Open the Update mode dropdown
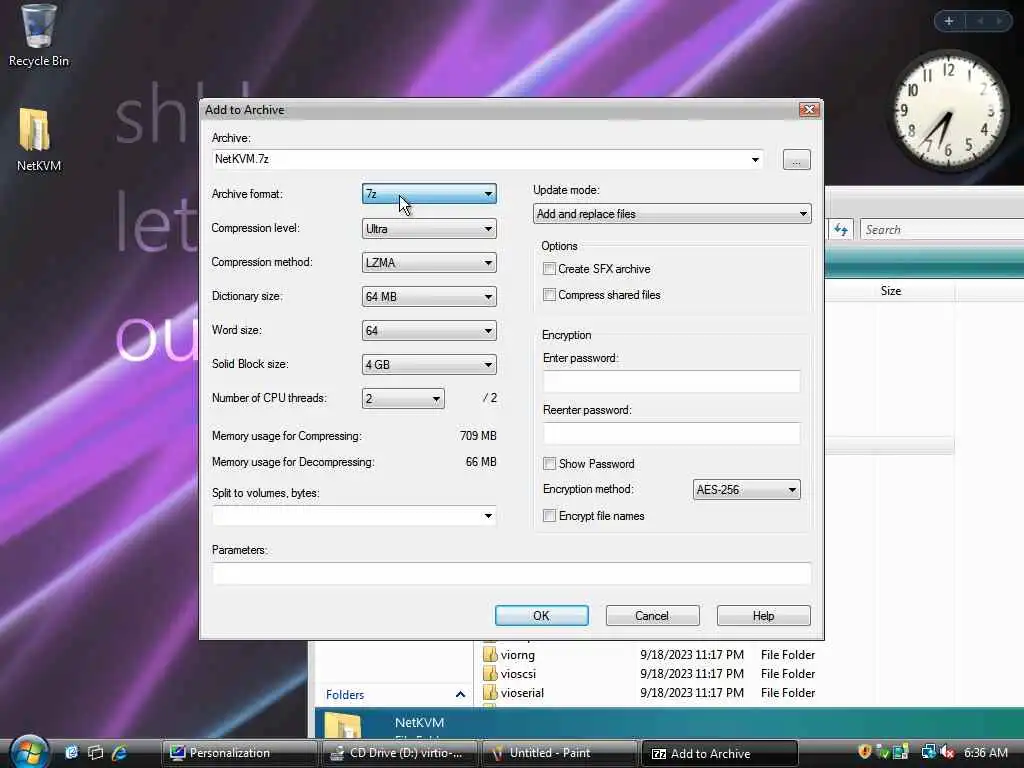 point(672,214)
